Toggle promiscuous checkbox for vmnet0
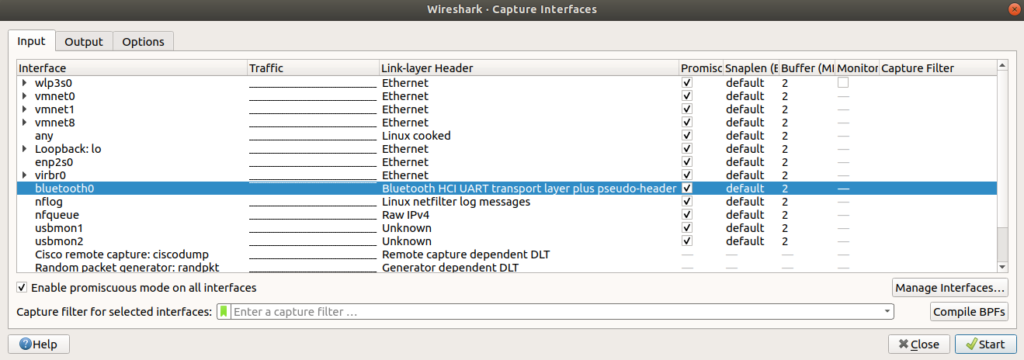The height and width of the screenshot is (360, 1024). tap(687, 96)
